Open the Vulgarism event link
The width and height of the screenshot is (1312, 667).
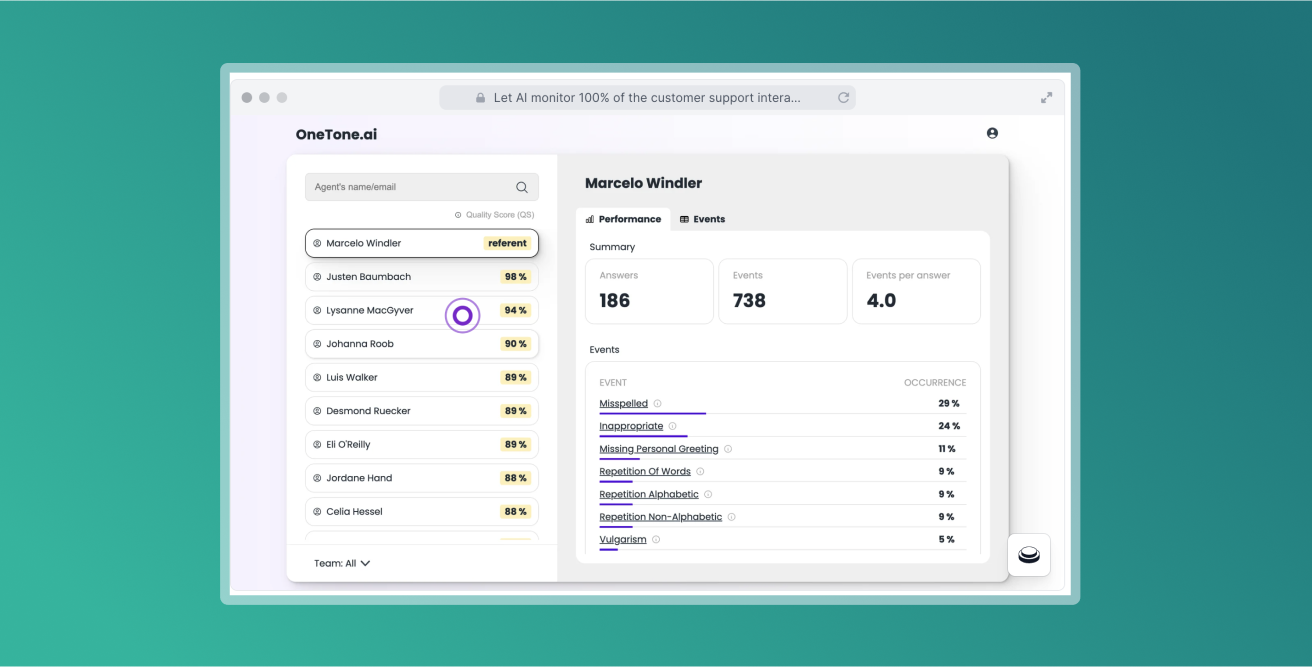pyautogui.click(x=620, y=538)
